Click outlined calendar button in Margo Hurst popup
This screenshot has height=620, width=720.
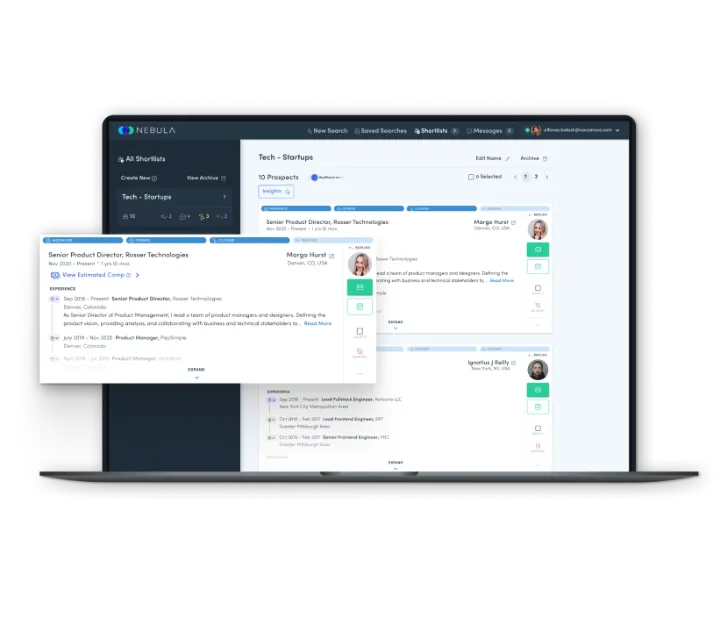360,309
